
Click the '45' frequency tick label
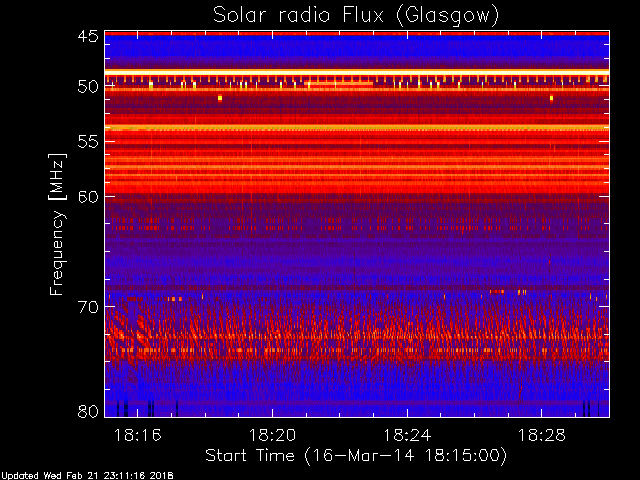(88, 36)
